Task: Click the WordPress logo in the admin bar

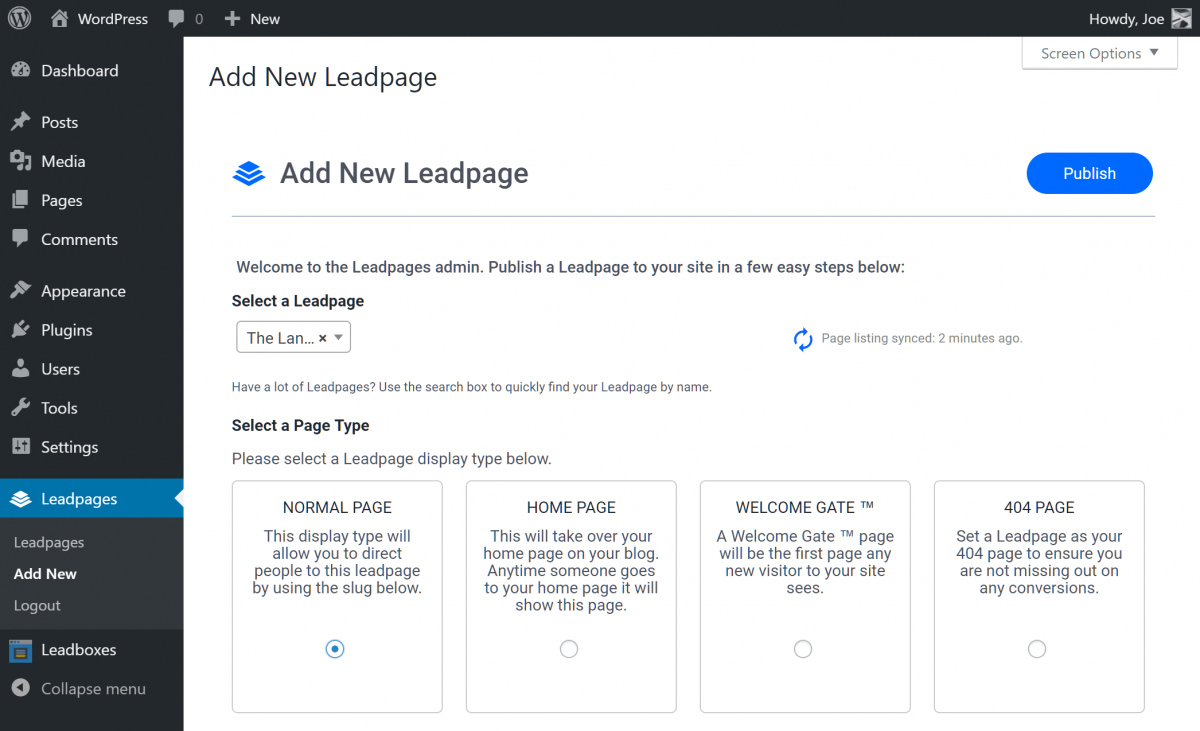Action: coord(19,18)
